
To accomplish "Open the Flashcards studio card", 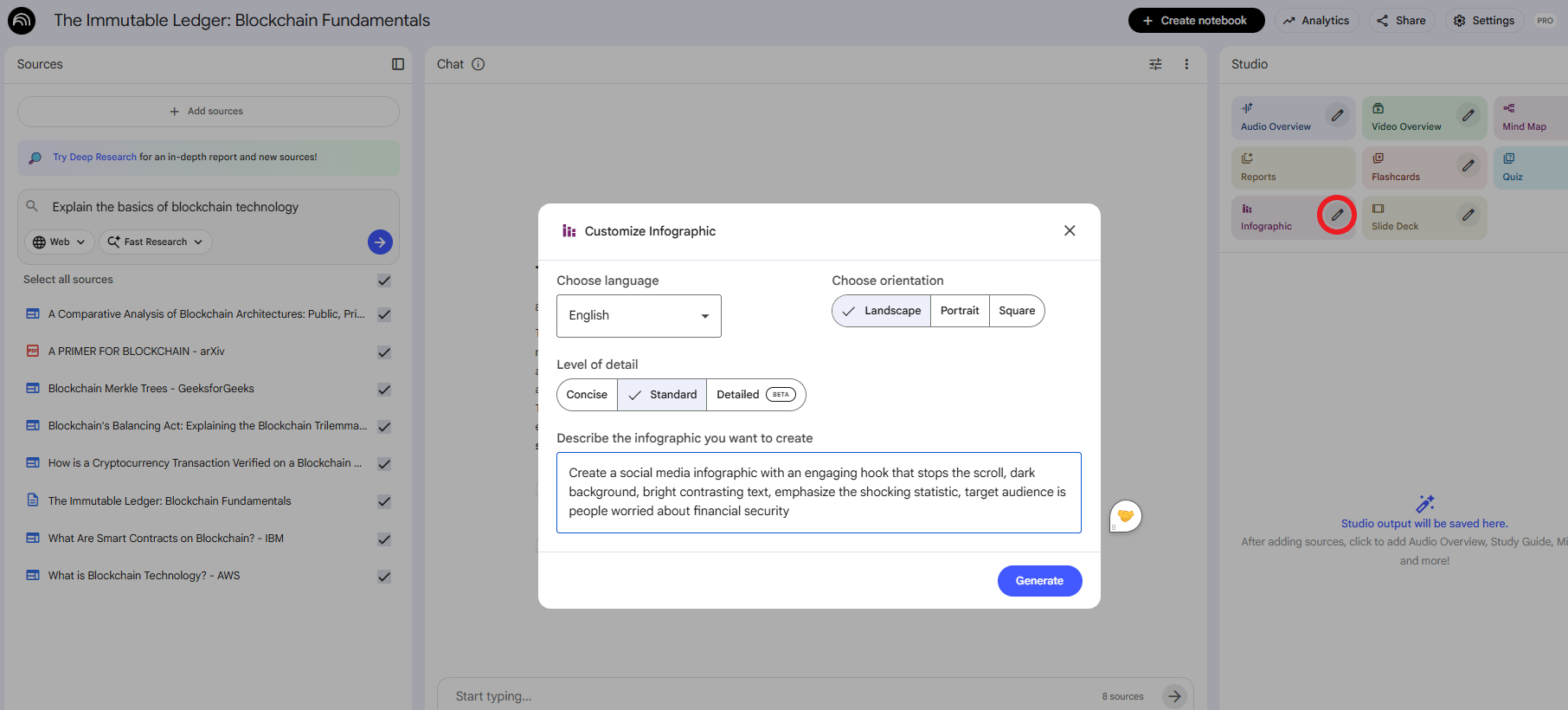I will click(x=1424, y=167).
